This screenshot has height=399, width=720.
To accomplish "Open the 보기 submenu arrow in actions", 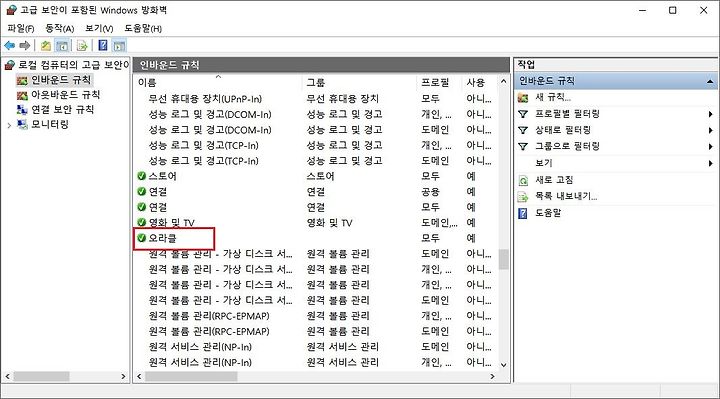I will 710,163.
